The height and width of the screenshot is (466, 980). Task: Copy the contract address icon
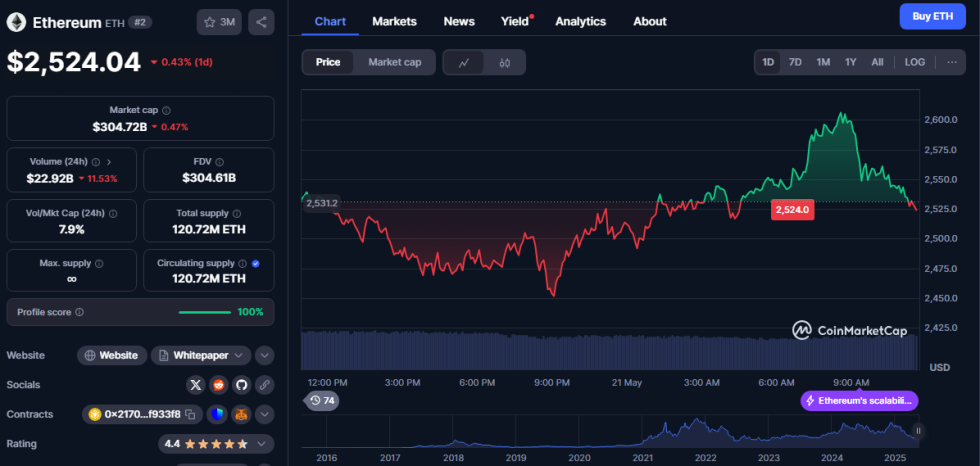[191, 414]
